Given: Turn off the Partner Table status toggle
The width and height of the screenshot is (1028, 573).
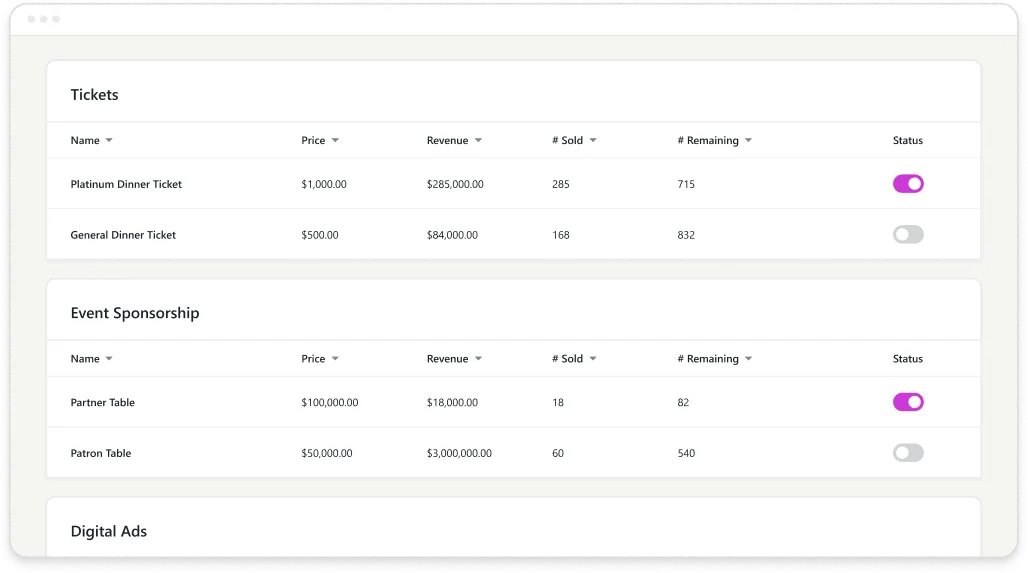Looking at the screenshot, I should coord(908,402).
